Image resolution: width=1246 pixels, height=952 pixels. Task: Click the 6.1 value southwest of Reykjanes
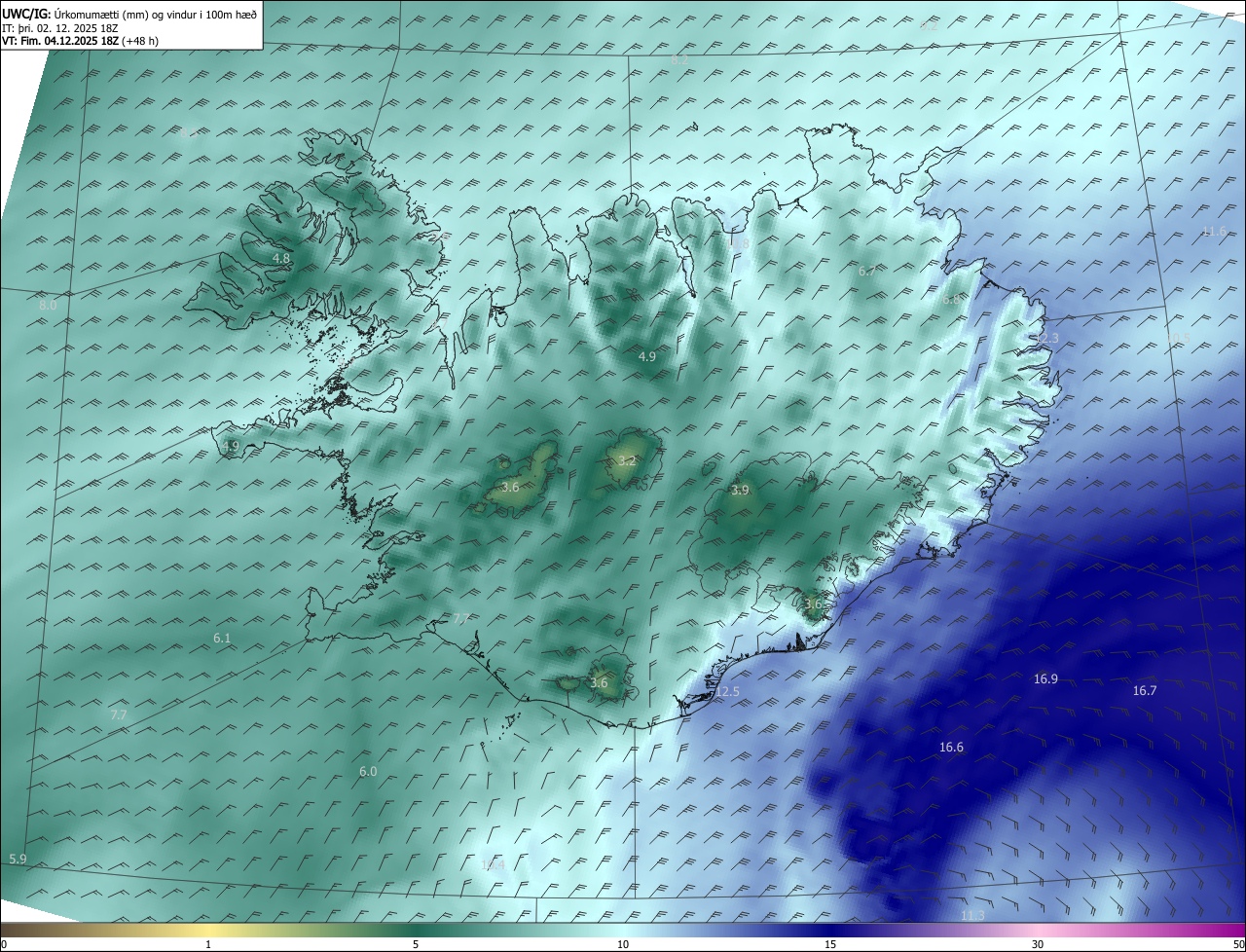pyautogui.click(x=222, y=639)
